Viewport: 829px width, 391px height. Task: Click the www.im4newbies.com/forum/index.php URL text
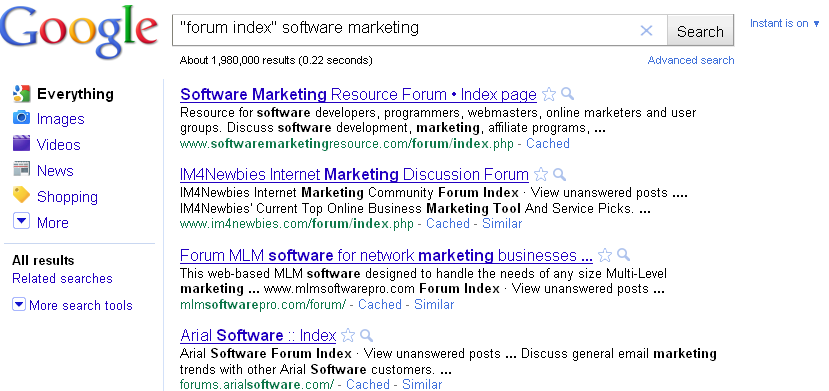tap(297, 224)
